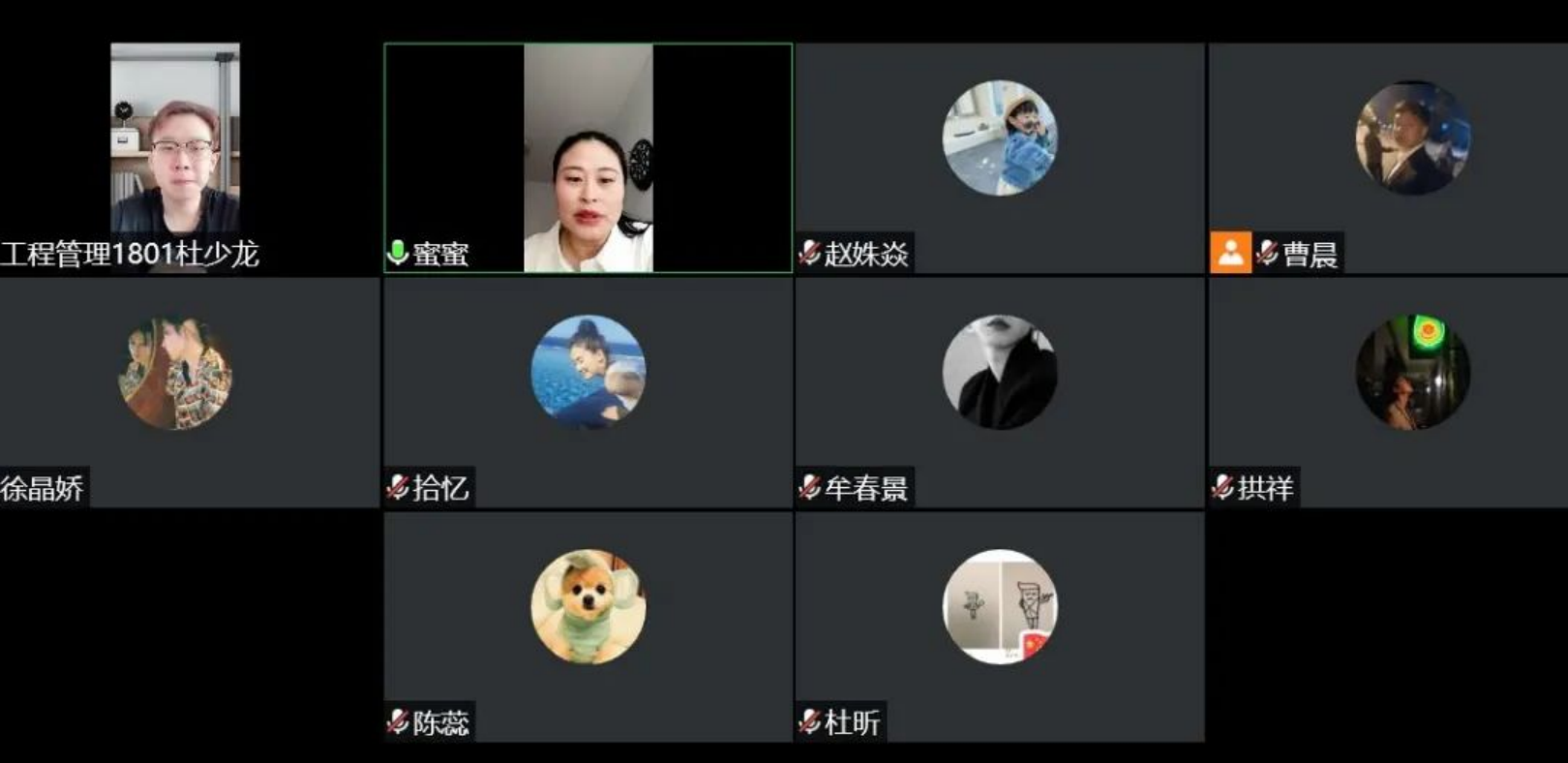
Task: Click the muted microphone icon beside 拱祥
Action: (1222, 487)
